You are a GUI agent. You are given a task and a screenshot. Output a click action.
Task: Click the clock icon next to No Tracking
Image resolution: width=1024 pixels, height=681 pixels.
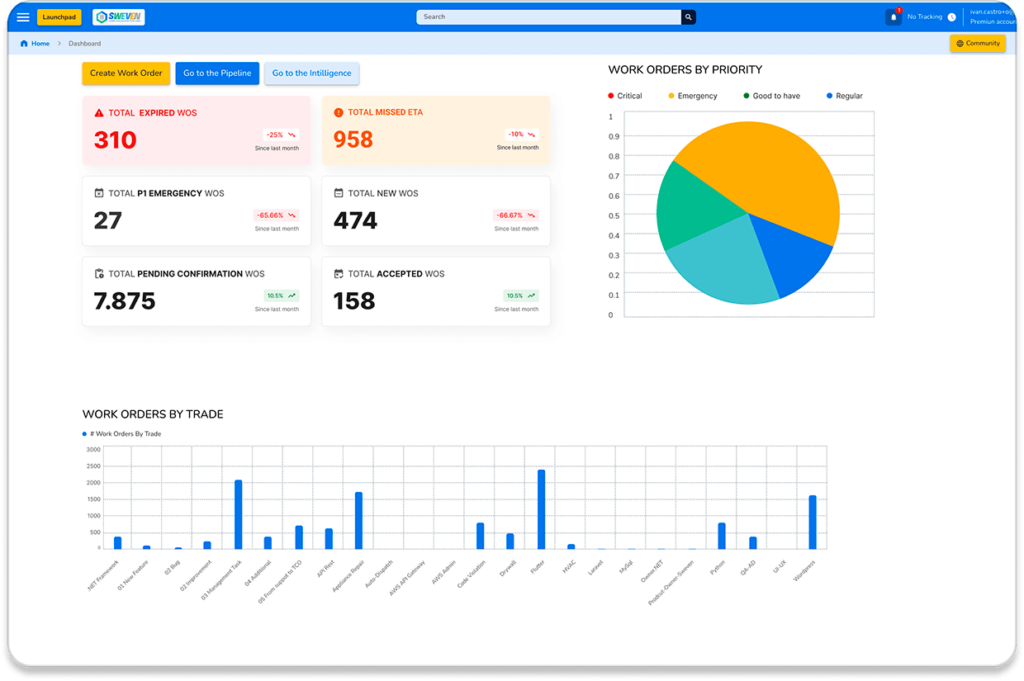tap(951, 17)
